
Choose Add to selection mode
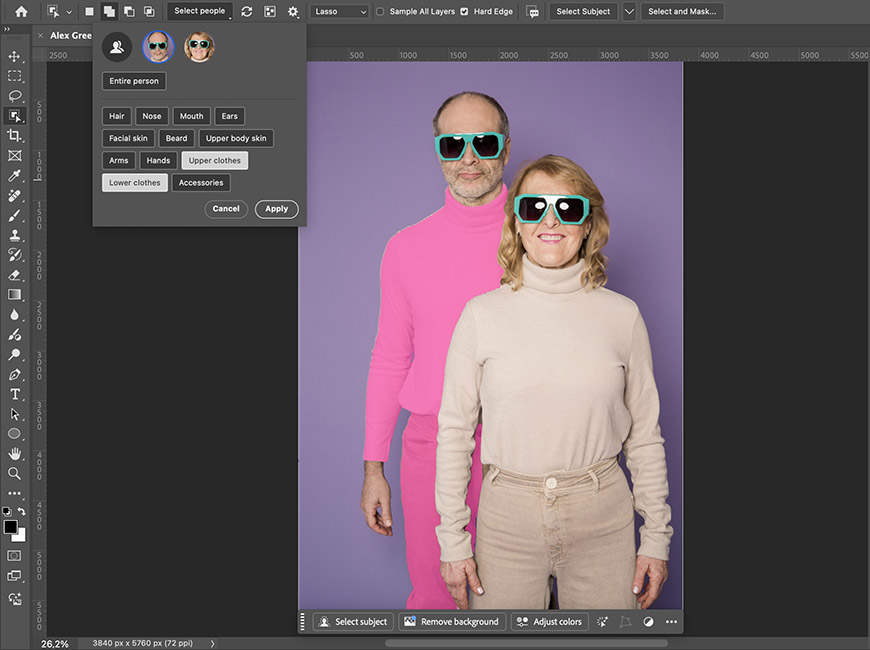point(109,11)
